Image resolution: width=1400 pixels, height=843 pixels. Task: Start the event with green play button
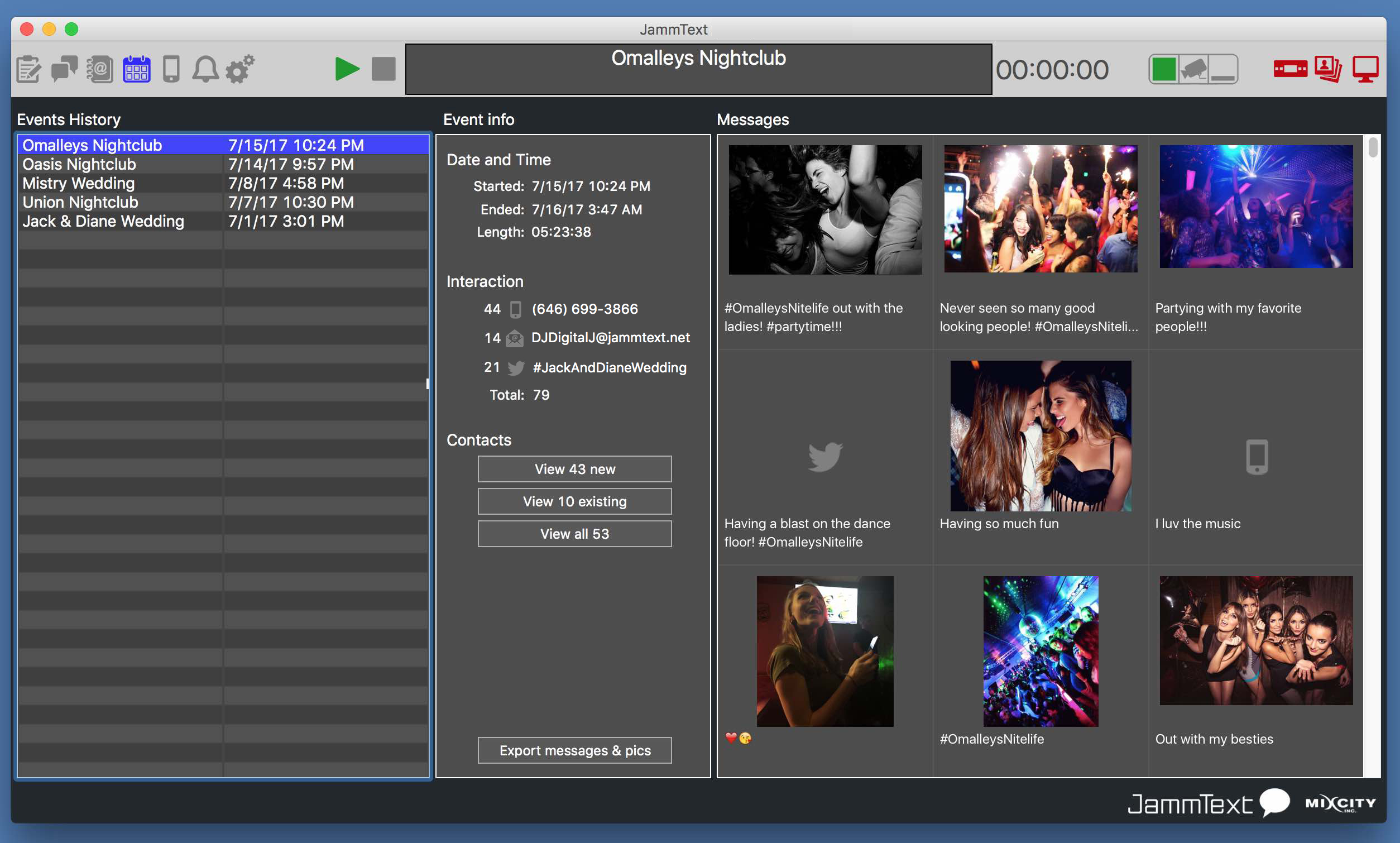[347, 69]
